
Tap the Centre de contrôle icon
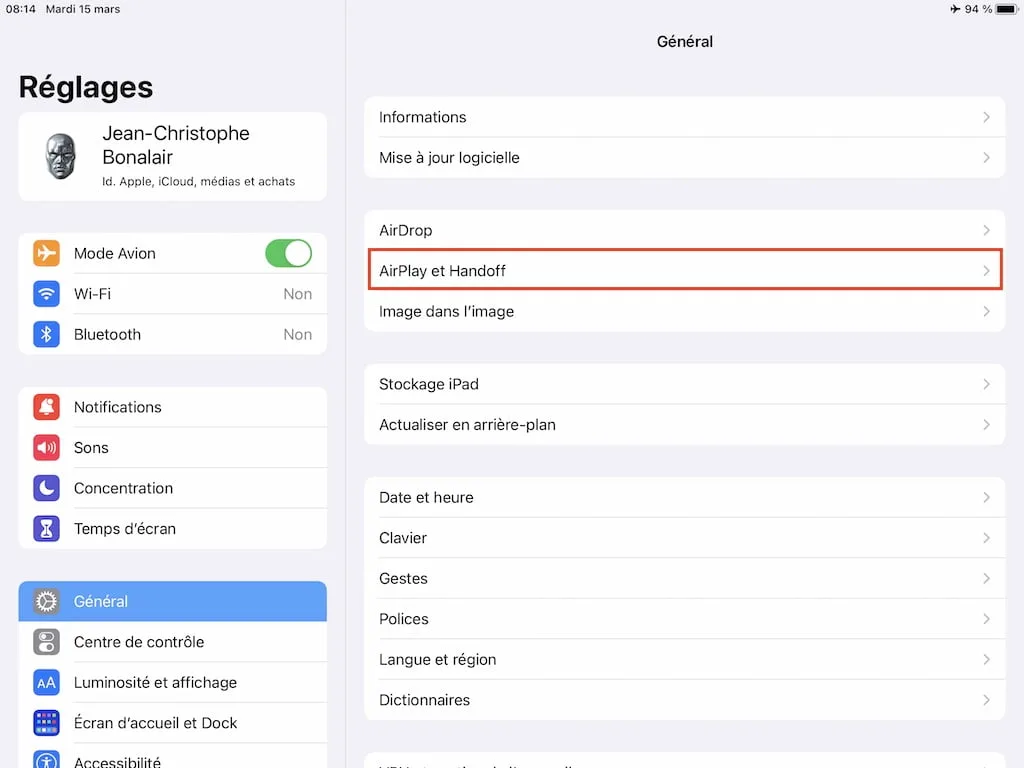coord(46,642)
